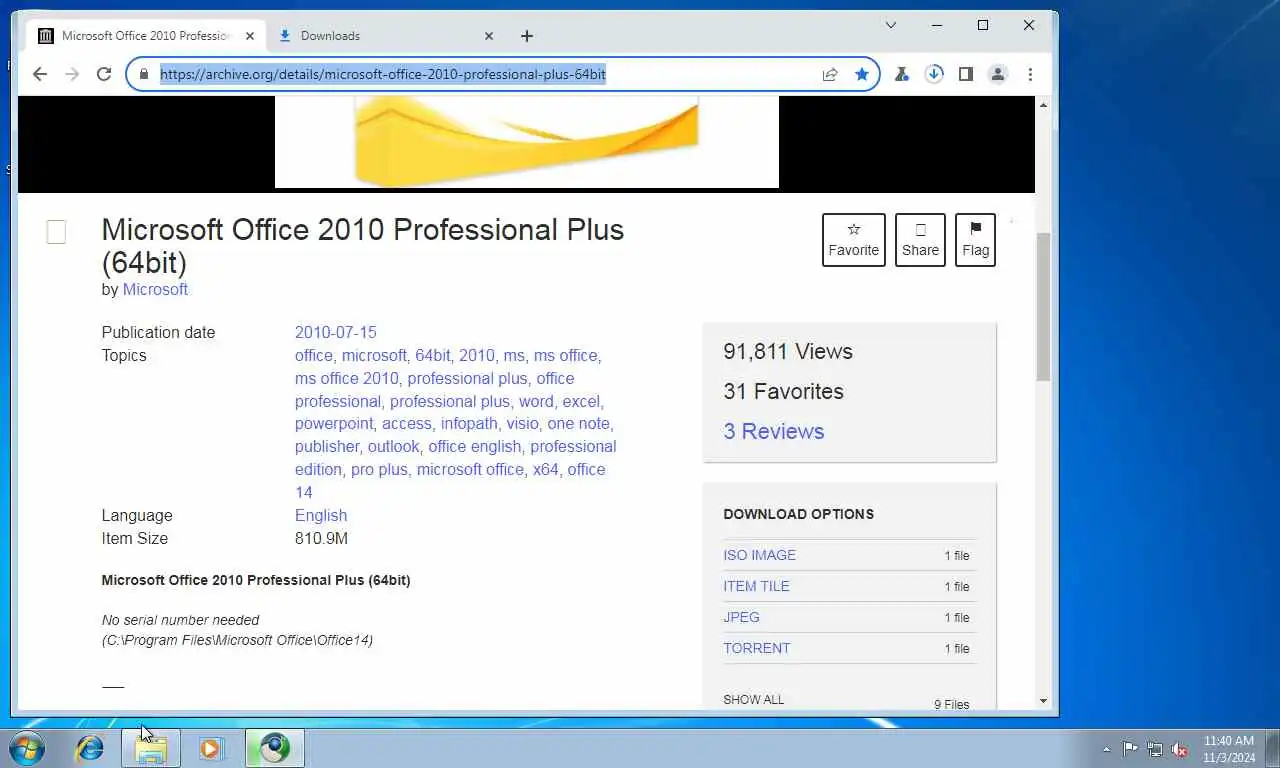Open Windows Media Player from the taskbar
This screenshot has height=768, width=1280.
point(211,748)
